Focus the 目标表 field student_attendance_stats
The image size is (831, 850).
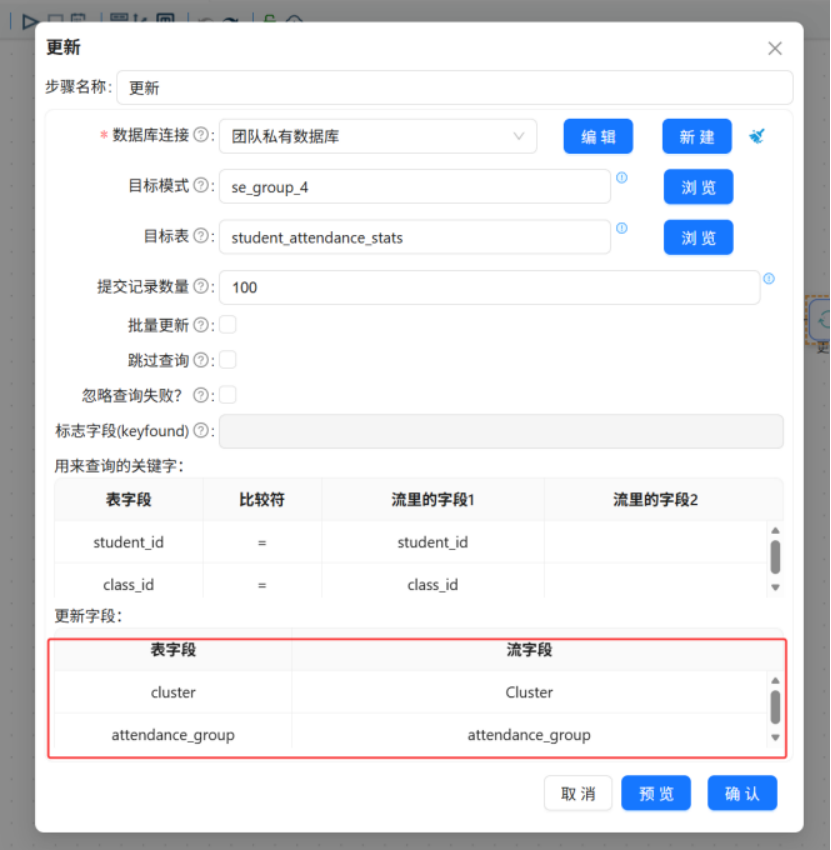(415, 237)
